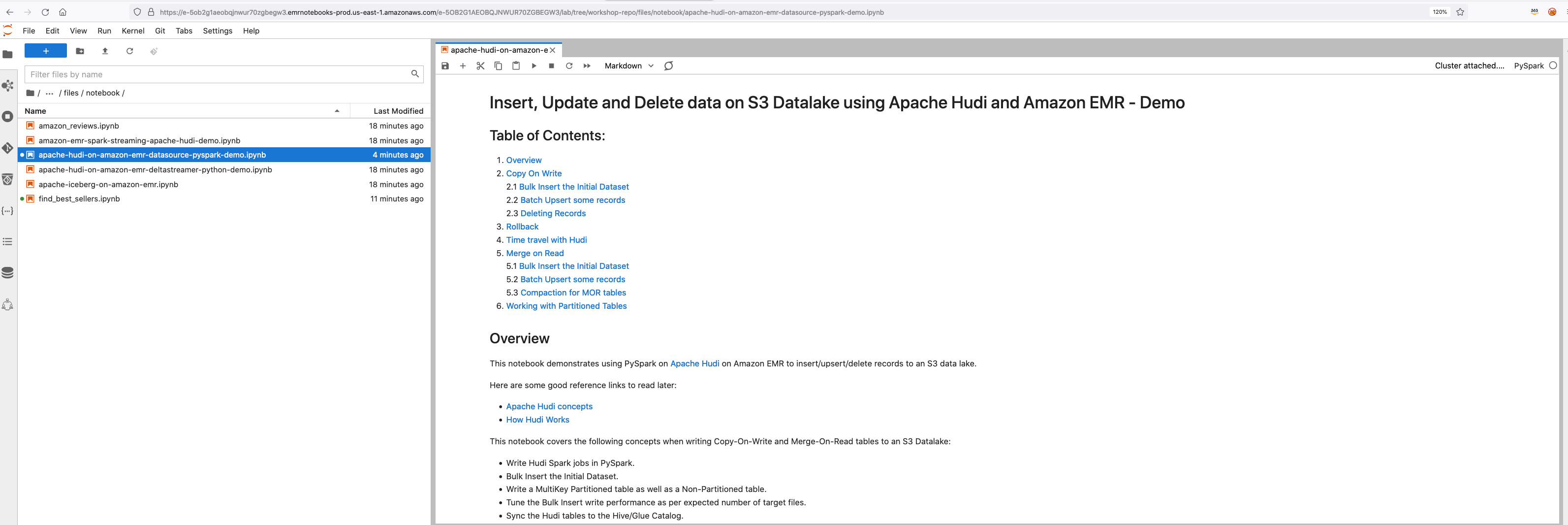Open the EMR clusters sidebar icon
Viewport: 1568px width, 525px height.
8,86
